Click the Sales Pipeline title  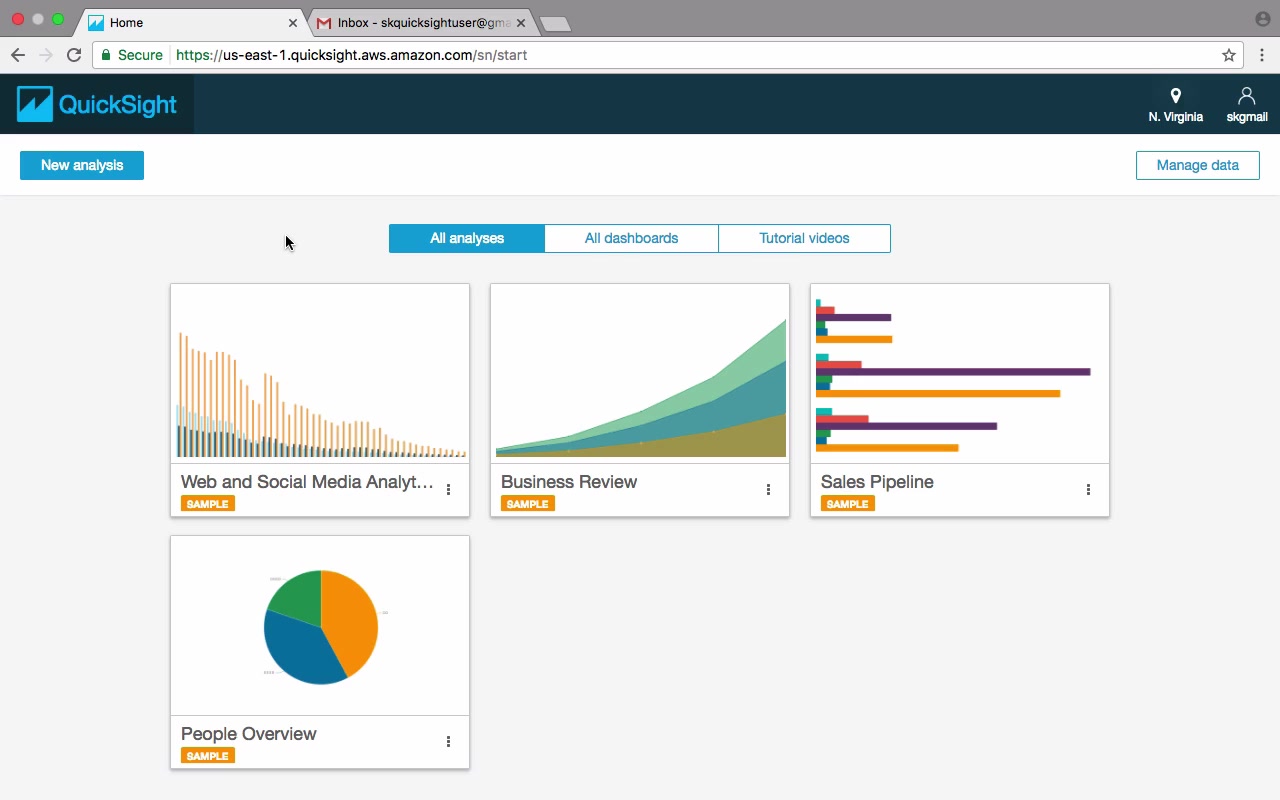[x=877, y=482]
